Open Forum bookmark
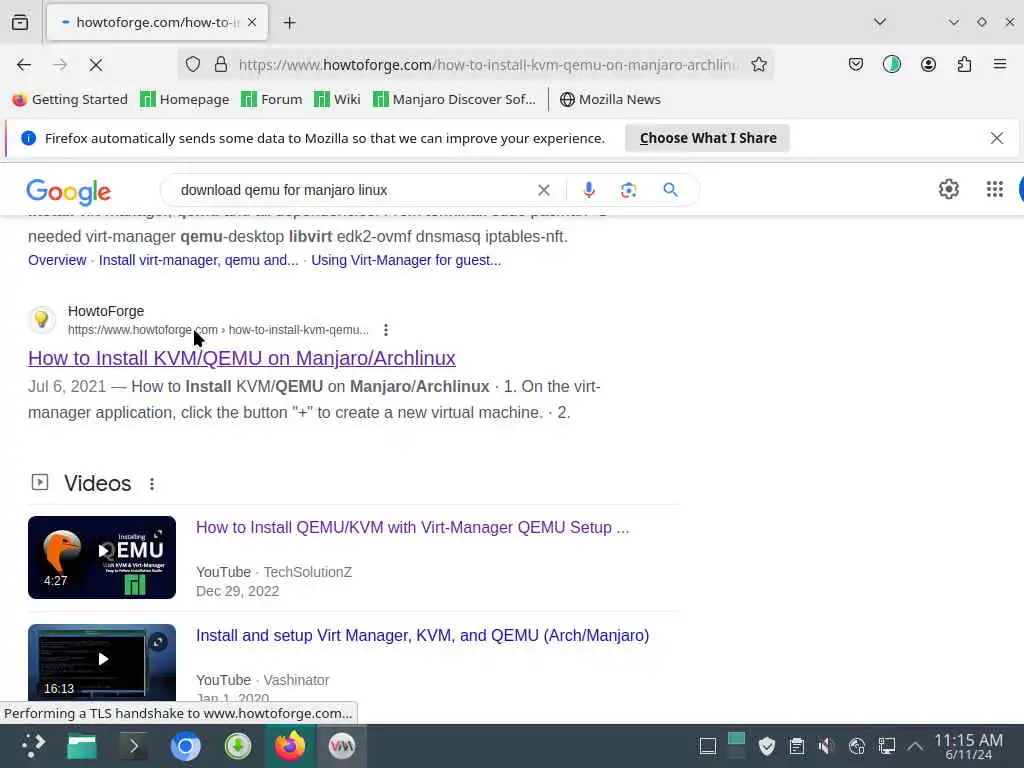The image size is (1024, 768). 272,99
